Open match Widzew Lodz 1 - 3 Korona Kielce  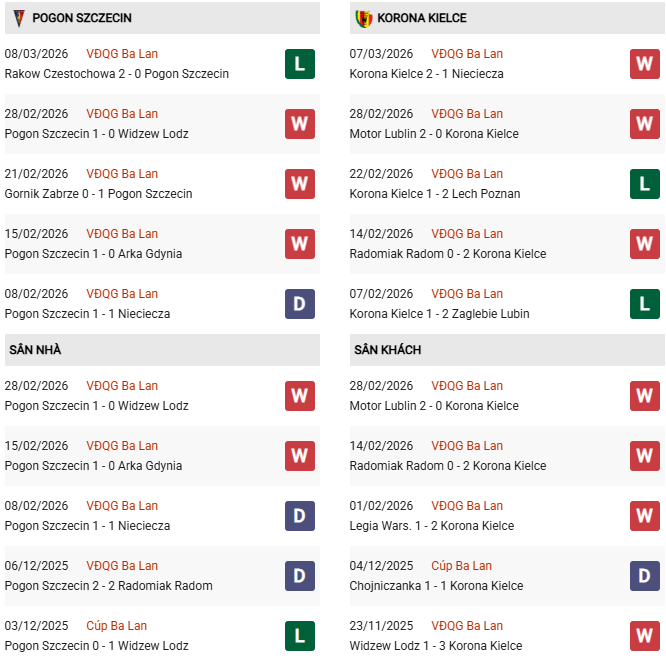click(x=436, y=646)
